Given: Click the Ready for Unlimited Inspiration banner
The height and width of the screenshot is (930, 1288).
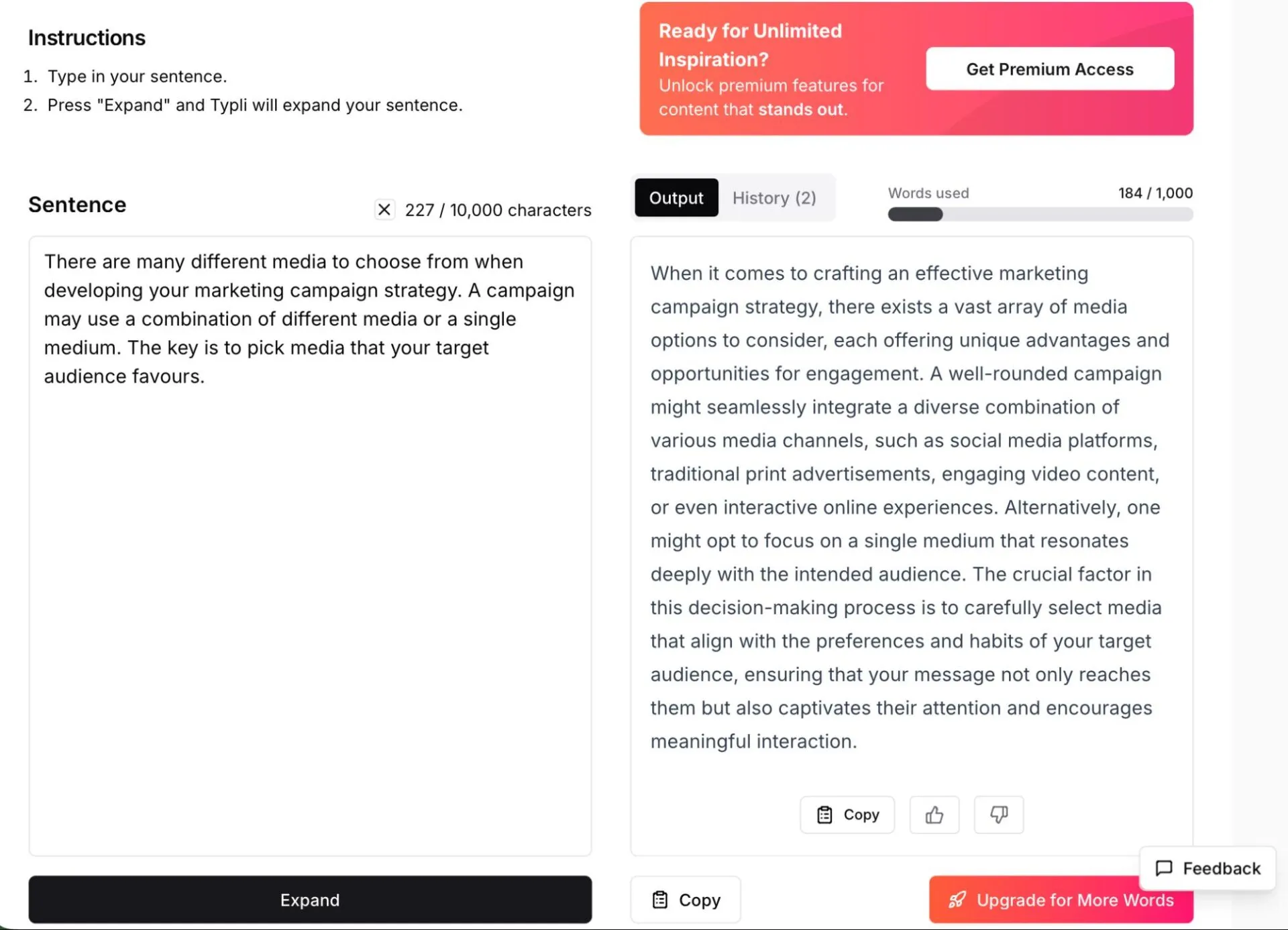Looking at the screenshot, I should click(916, 68).
